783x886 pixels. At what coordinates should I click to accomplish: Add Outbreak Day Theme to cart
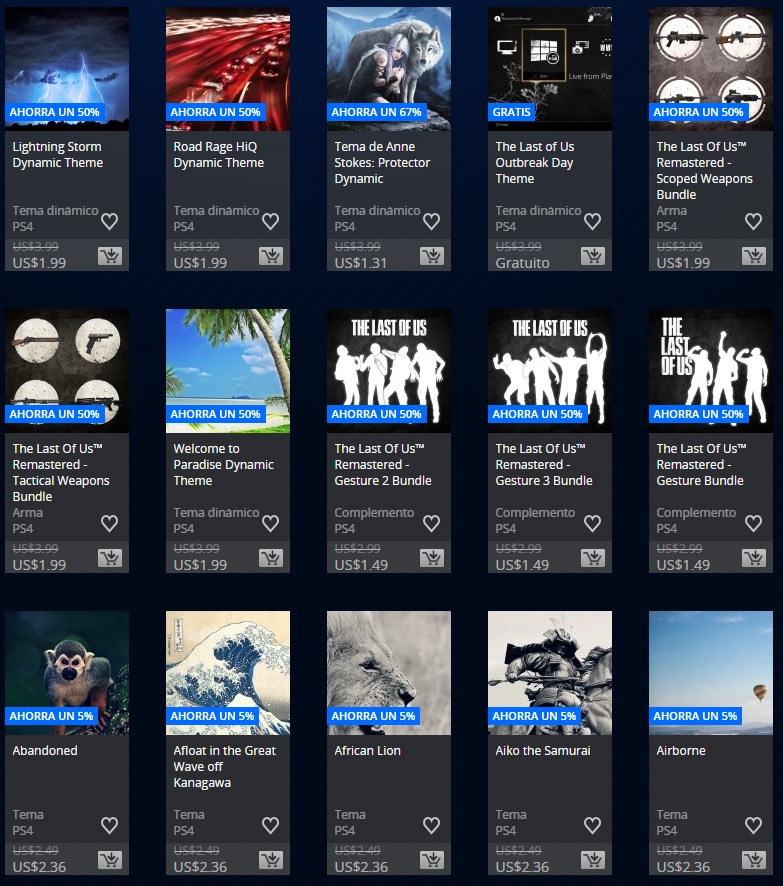tap(592, 256)
